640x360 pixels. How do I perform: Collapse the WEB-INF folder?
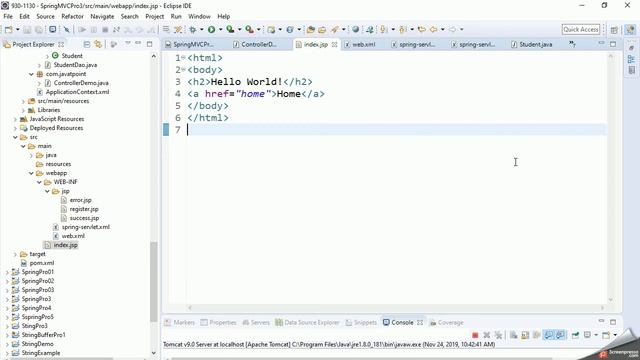[x=39, y=182]
